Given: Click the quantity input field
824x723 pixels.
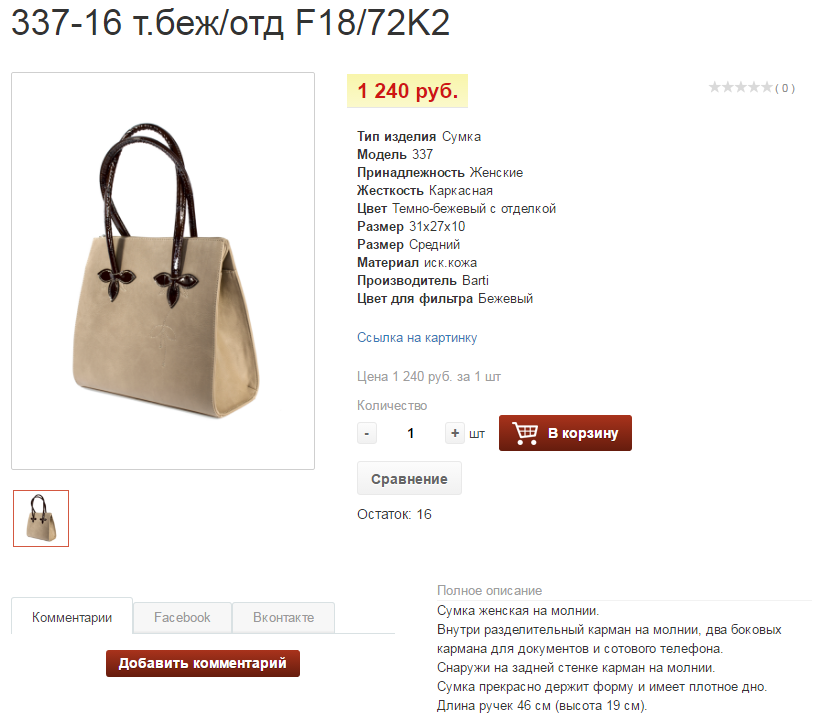Looking at the screenshot, I should tap(410, 433).
